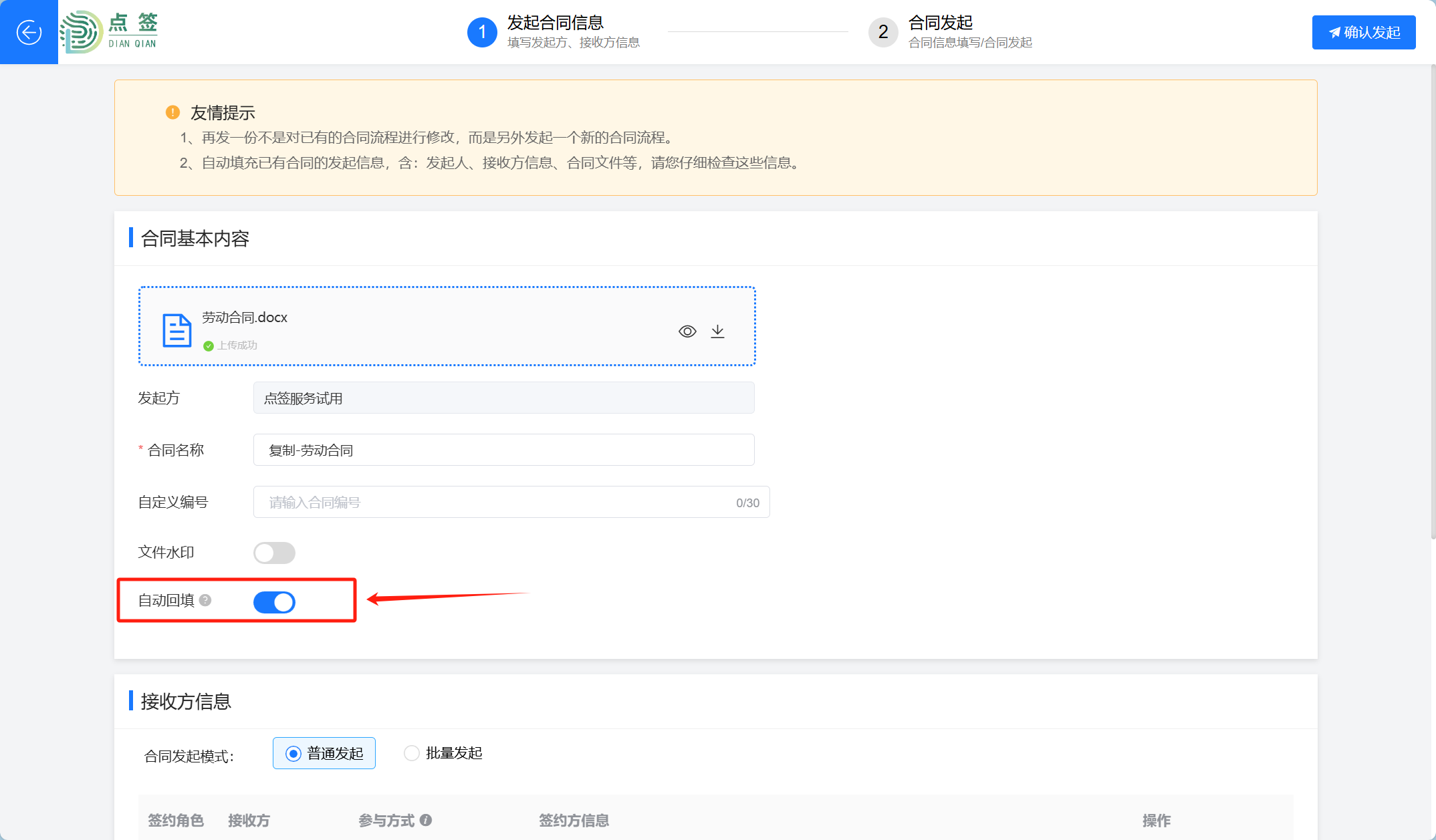Click the file name 劳动合同.docx
This screenshot has height=840, width=1436.
click(245, 317)
